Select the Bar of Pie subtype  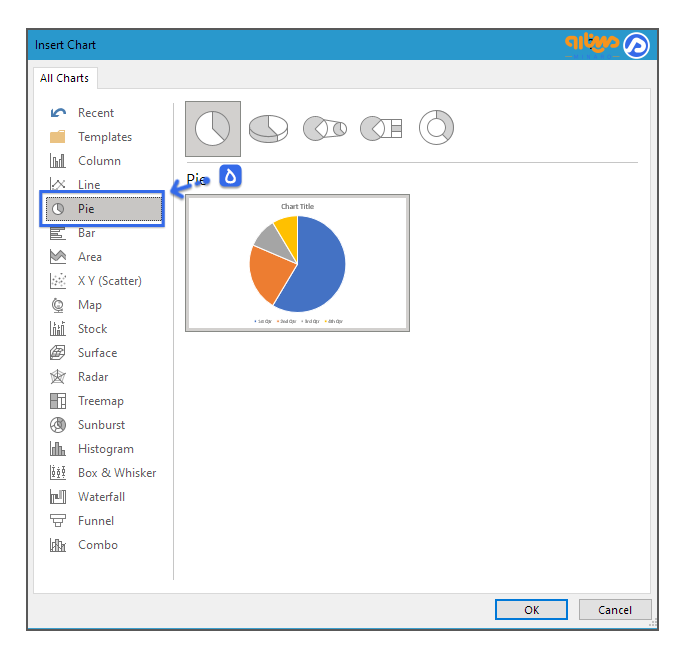pos(381,128)
